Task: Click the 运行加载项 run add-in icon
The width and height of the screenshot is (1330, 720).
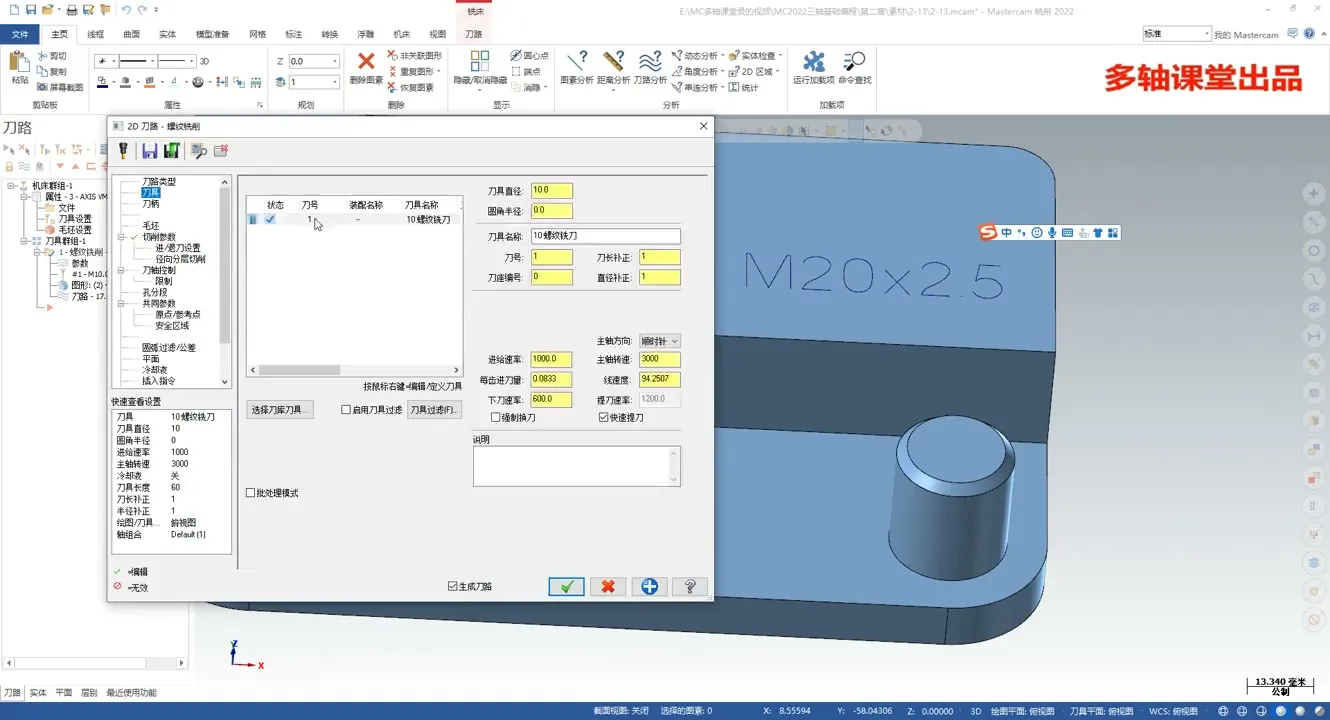Action: point(813,67)
